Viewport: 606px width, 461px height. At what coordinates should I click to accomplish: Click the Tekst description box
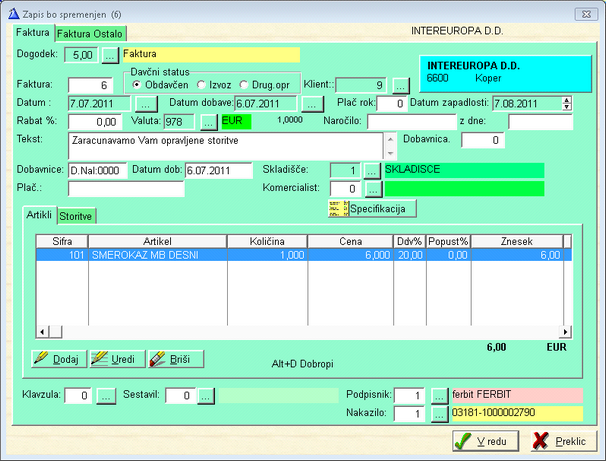coord(226,146)
